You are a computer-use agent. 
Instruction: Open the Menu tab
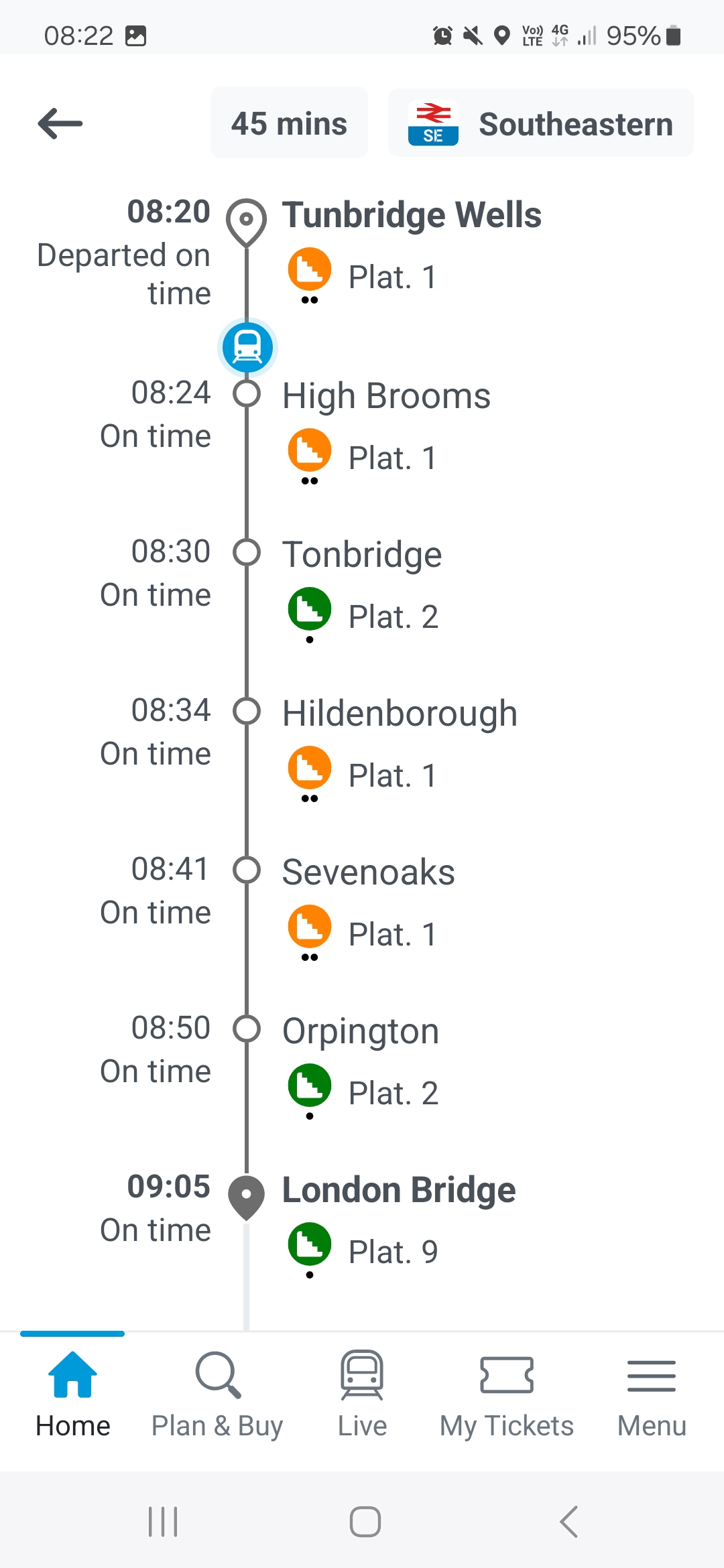coord(652,1394)
